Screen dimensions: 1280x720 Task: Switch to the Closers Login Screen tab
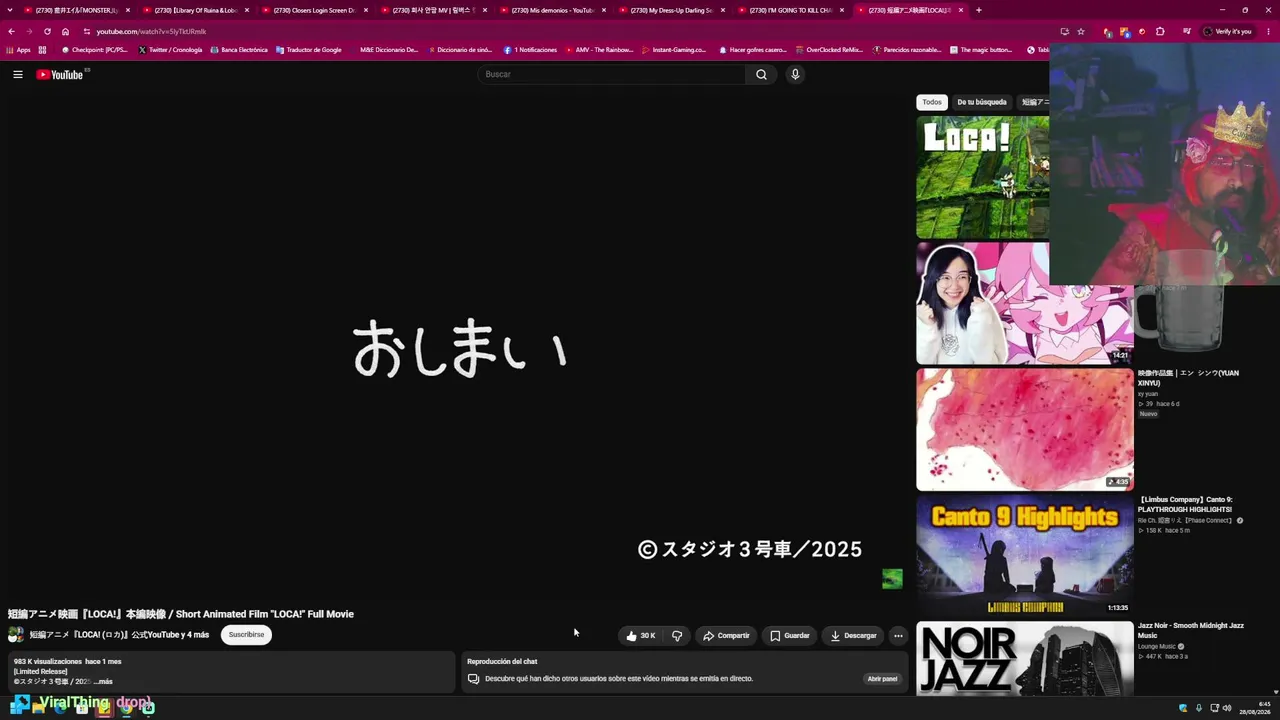(315, 10)
